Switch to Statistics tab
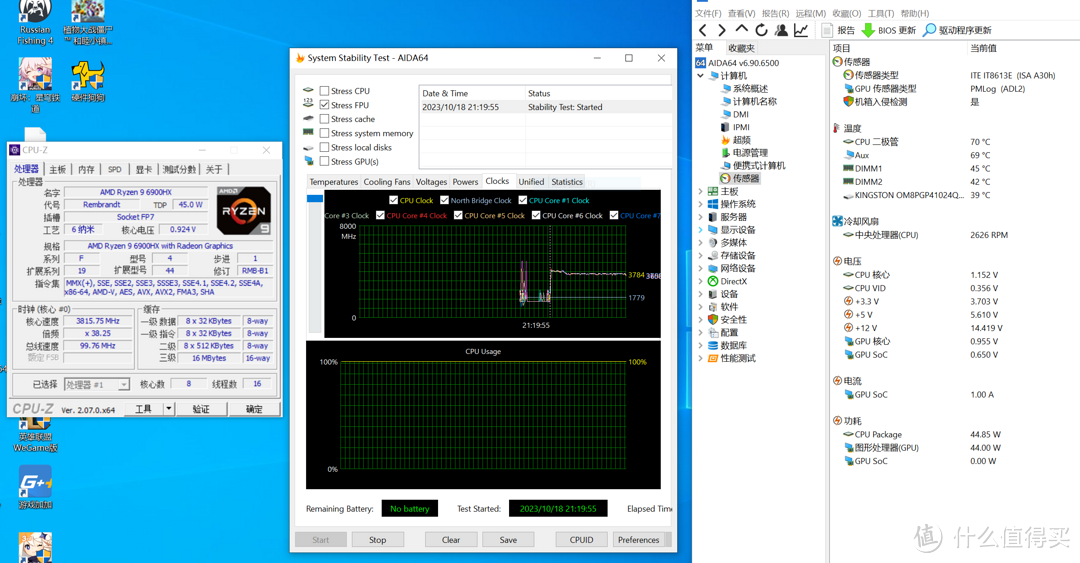This screenshot has width=1080, height=563. (x=567, y=182)
